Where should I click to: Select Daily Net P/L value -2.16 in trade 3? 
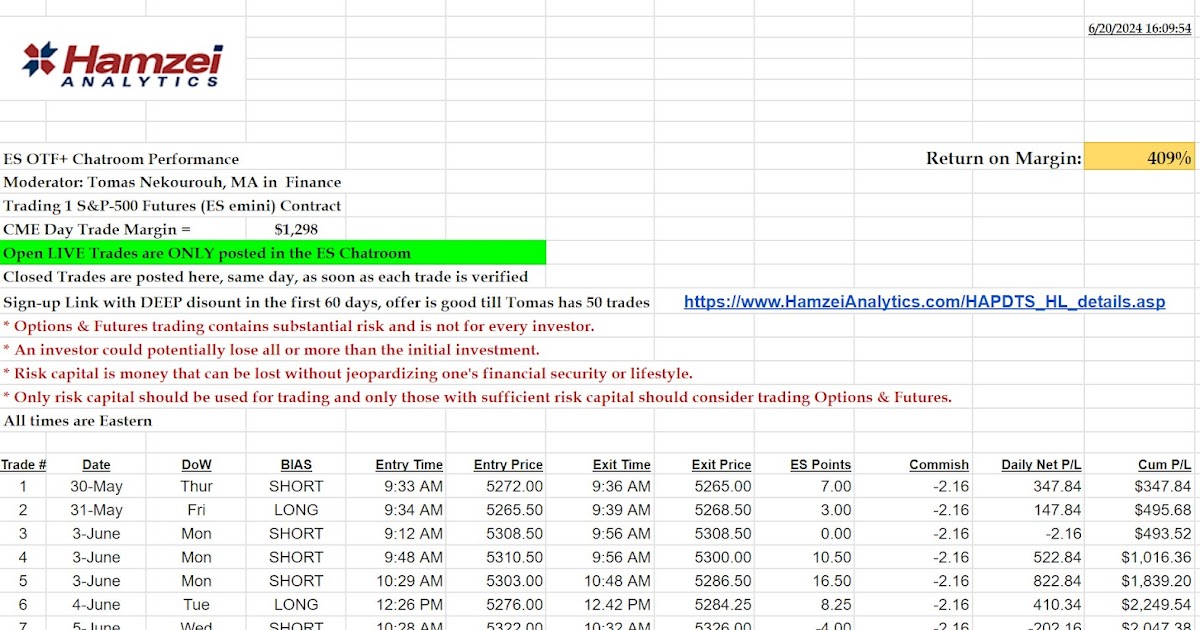(x=1064, y=534)
